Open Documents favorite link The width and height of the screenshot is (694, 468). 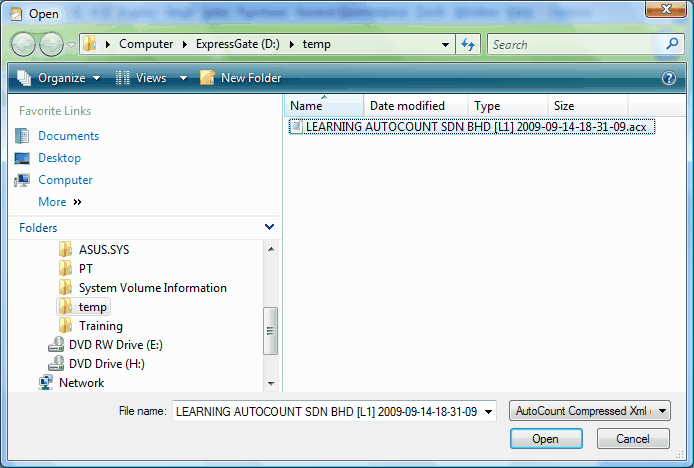[69, 136]
